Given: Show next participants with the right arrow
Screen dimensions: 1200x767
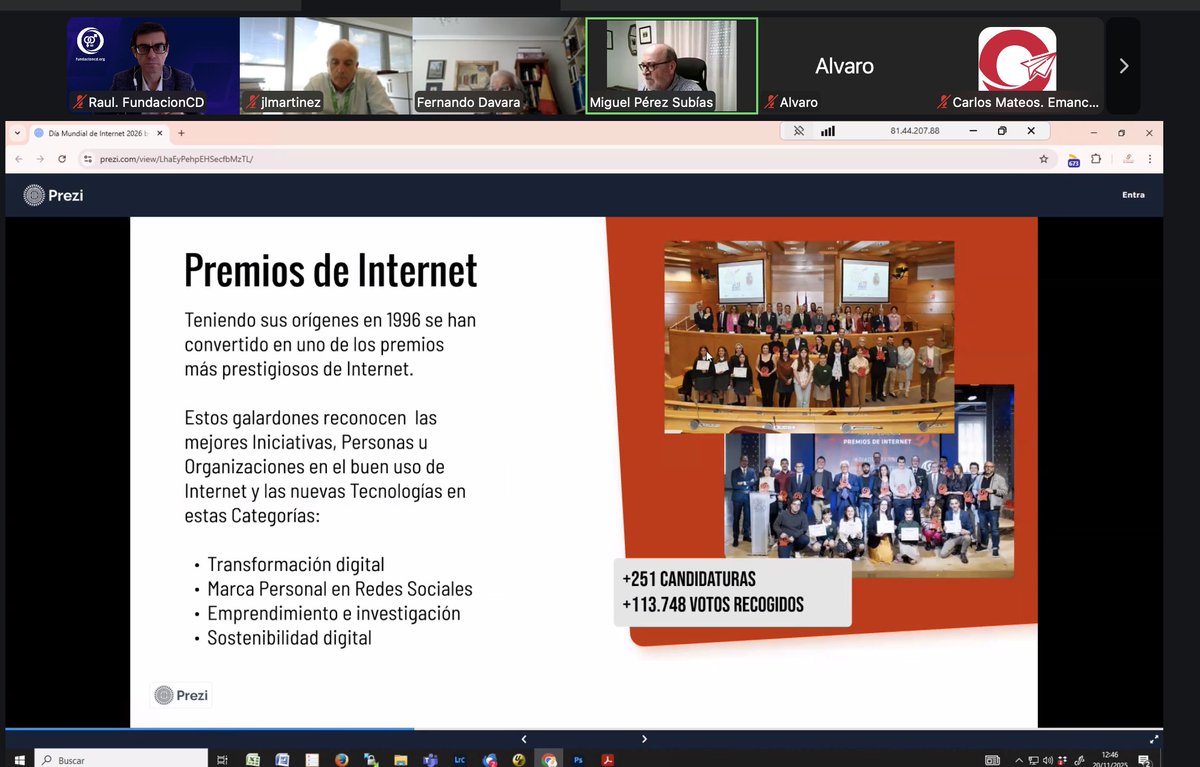Looking at the screenshot, I should (x=1122, y=65).
